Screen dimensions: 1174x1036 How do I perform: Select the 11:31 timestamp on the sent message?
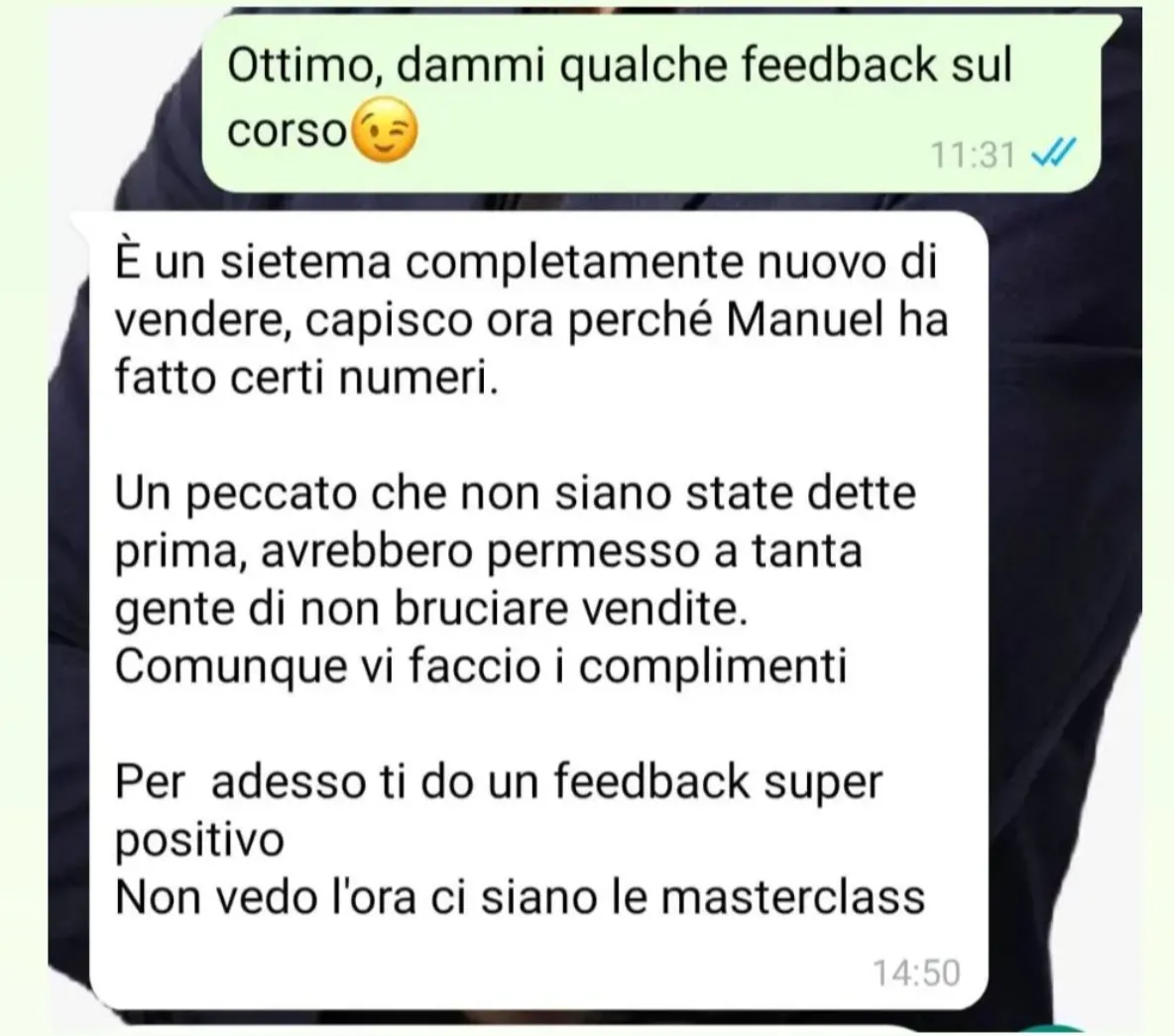point(973,156)
